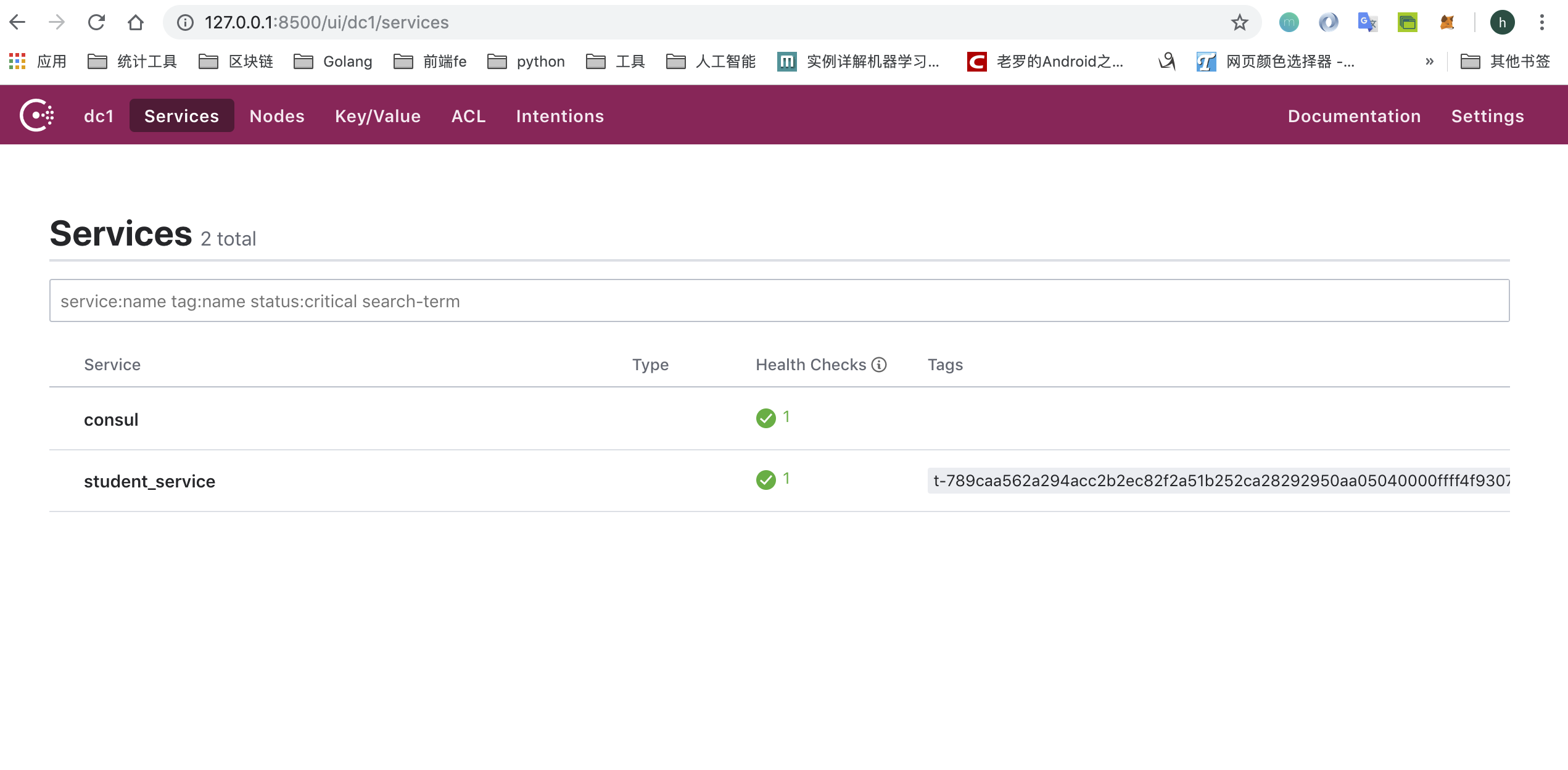Open the dc1 datacenter selector
This screenshot has width=1568, height=770.
tap(99, 116)
